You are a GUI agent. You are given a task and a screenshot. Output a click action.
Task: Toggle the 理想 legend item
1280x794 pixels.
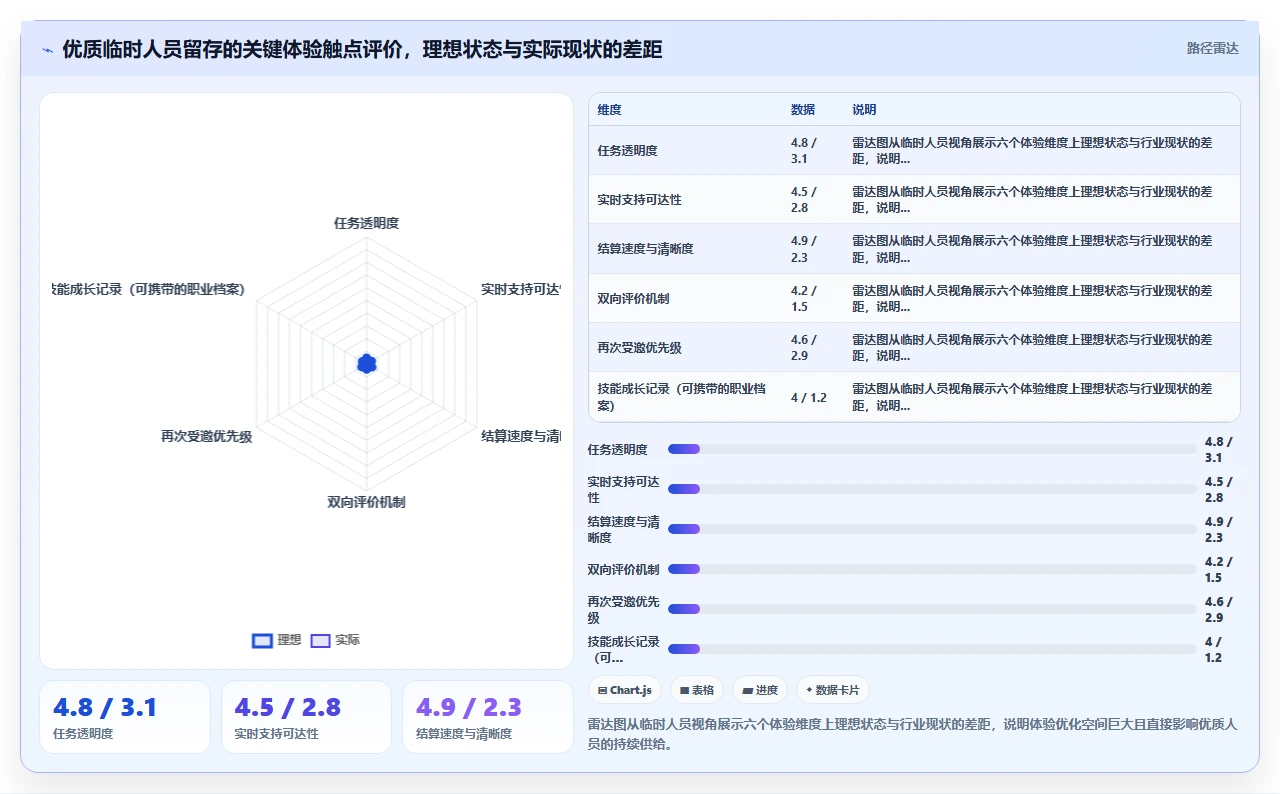coord(277,640)
